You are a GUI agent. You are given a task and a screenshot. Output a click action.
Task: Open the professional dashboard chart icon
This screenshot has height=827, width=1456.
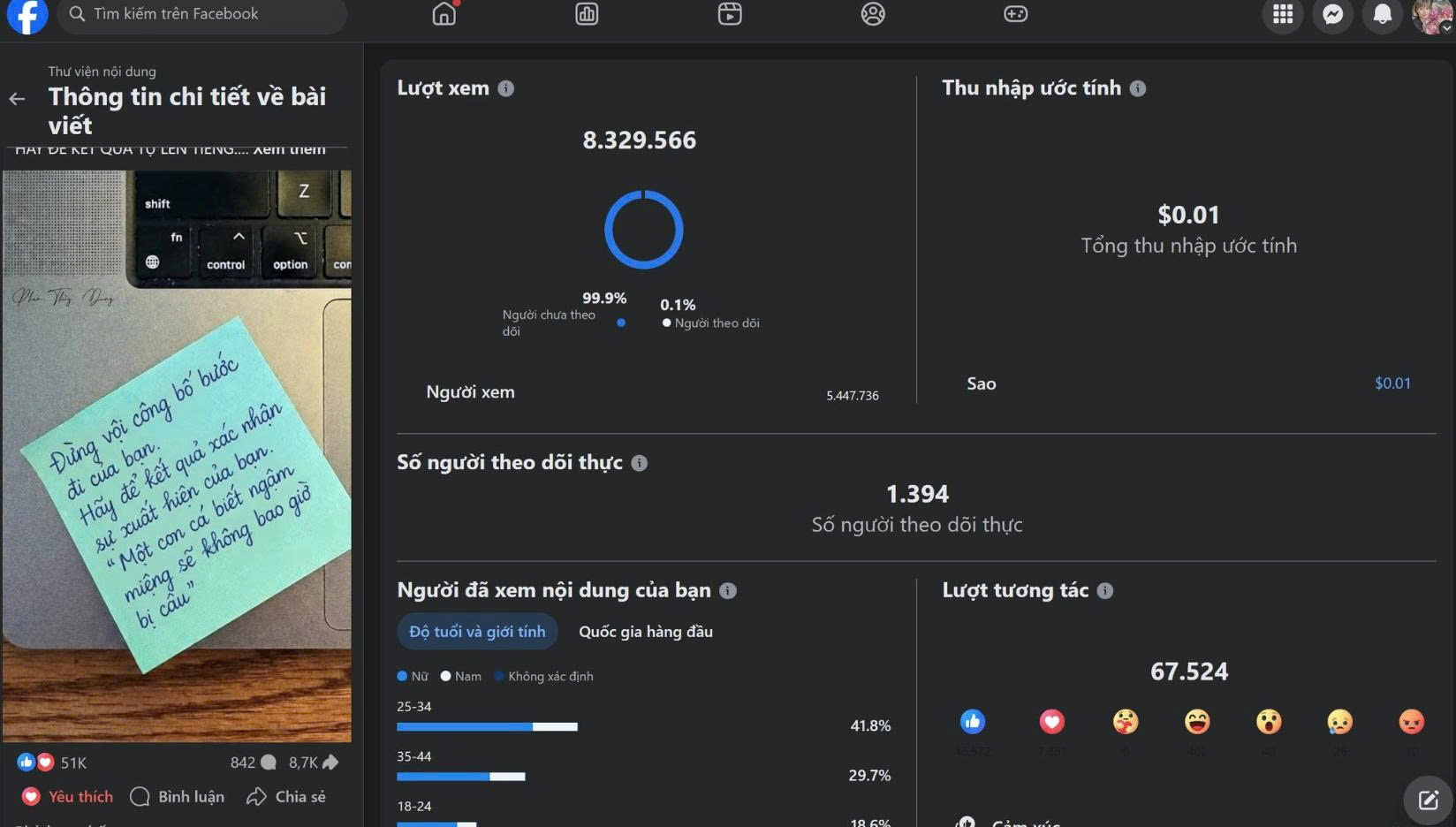pyautogui.click(x=587, y=13)
